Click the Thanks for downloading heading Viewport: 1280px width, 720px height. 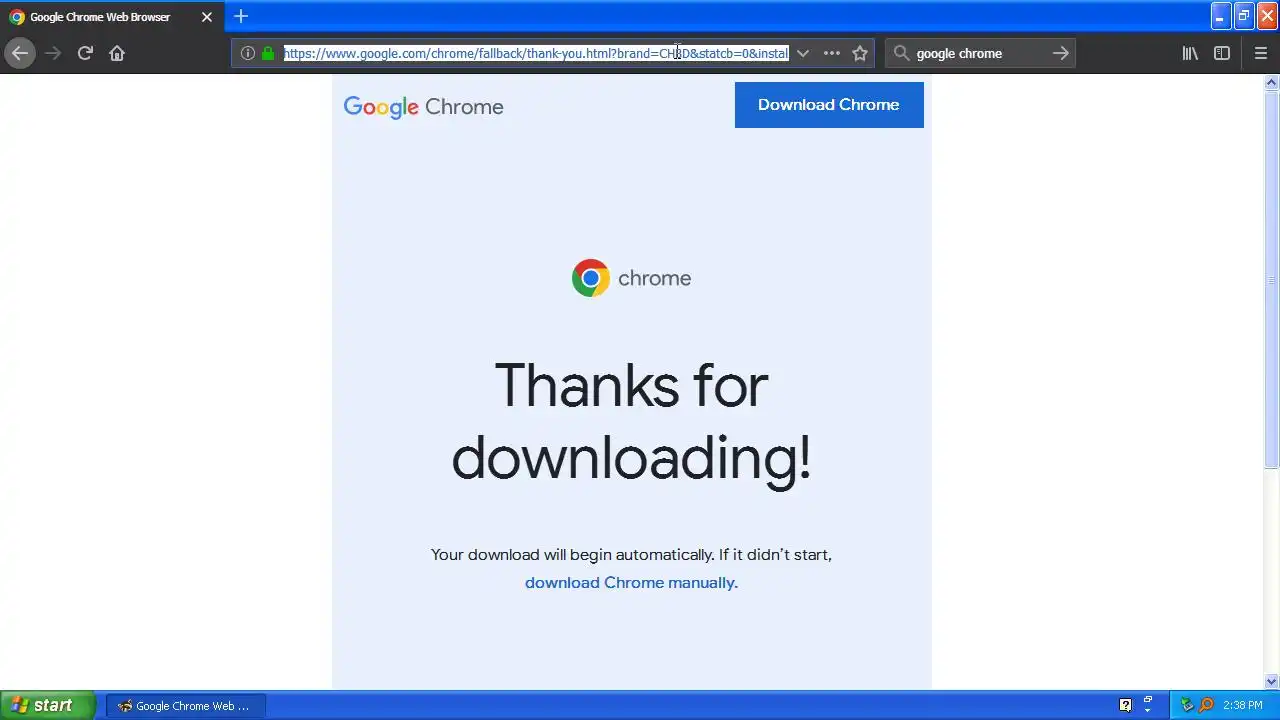tap(631, 421)
